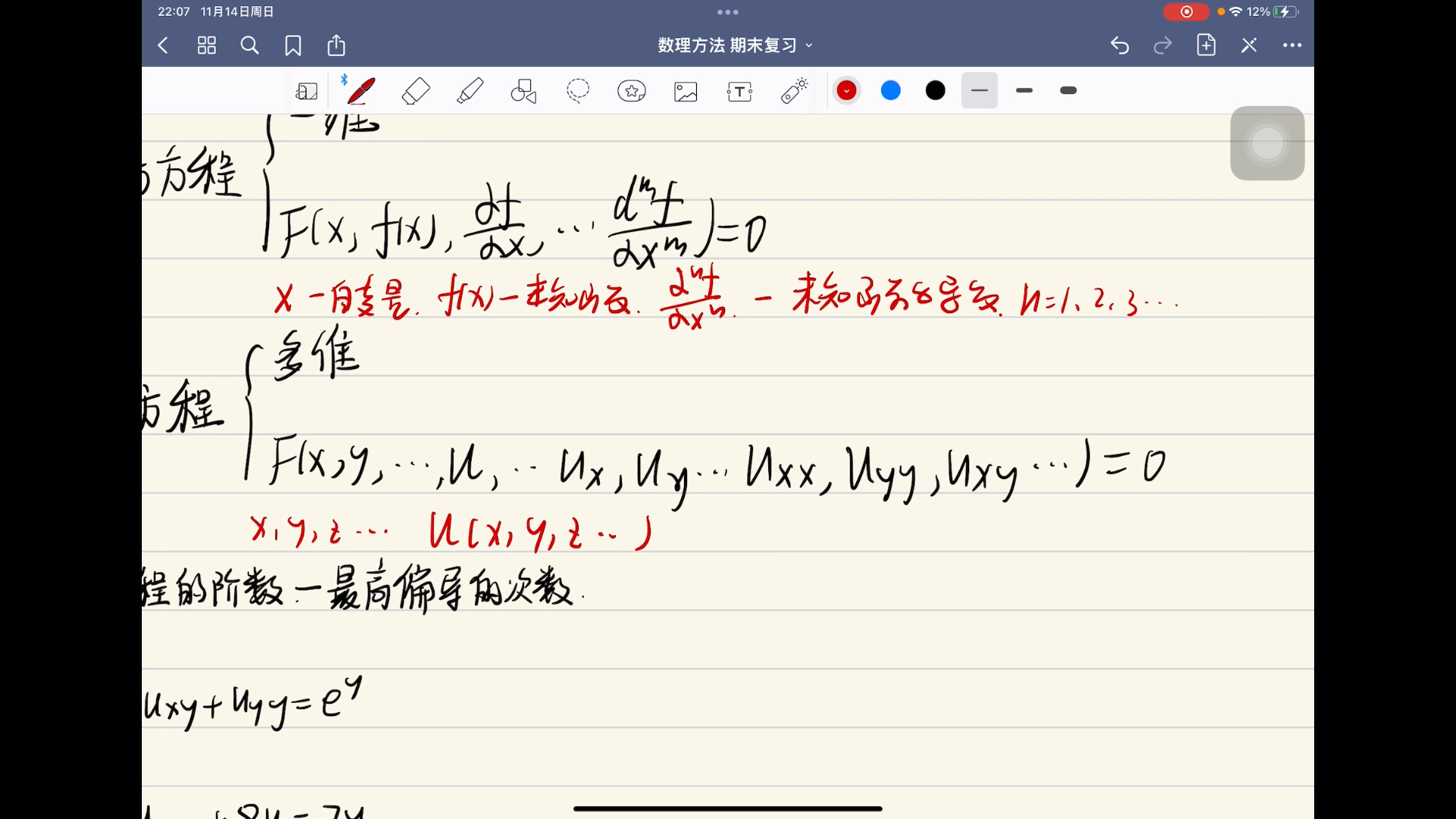The image size is (1456, 819).
Task: Select the pen/draw tool
Action: pos(360,90)
